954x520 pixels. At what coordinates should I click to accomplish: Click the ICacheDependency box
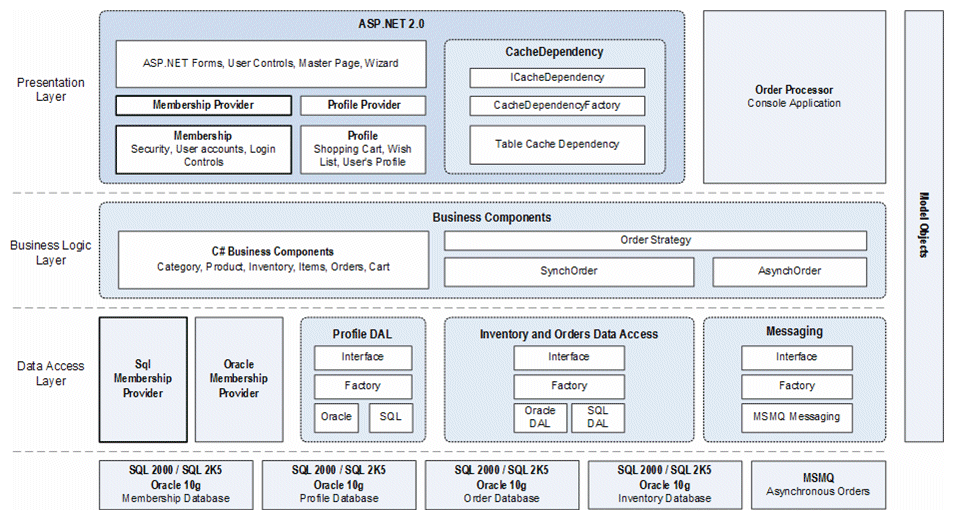click(x=557, y=78)
